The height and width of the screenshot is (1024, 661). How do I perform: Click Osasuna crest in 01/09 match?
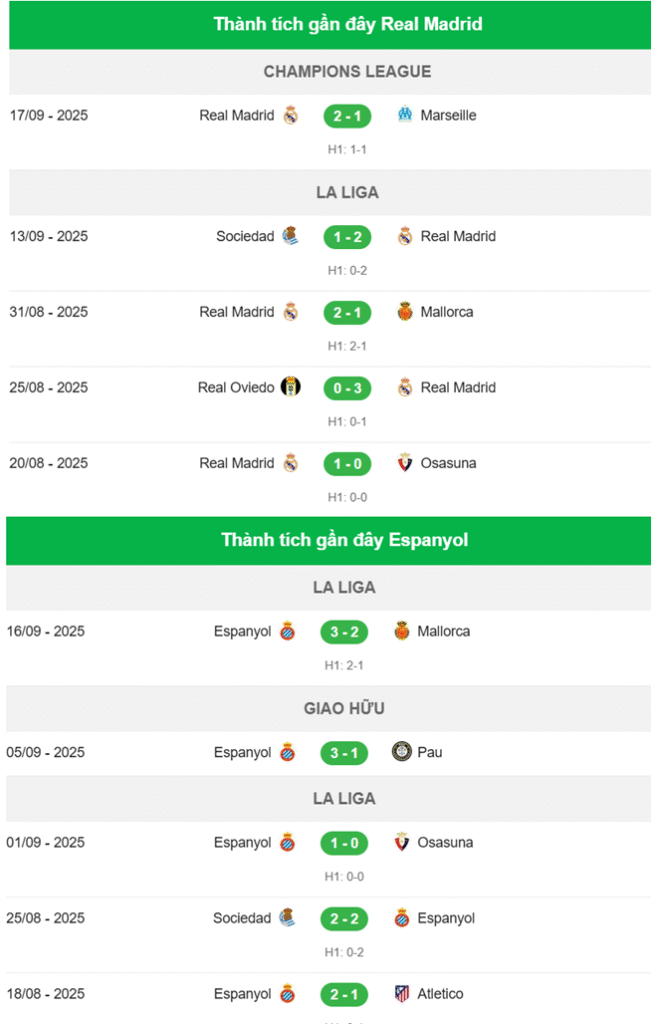(x=402, y=842)
